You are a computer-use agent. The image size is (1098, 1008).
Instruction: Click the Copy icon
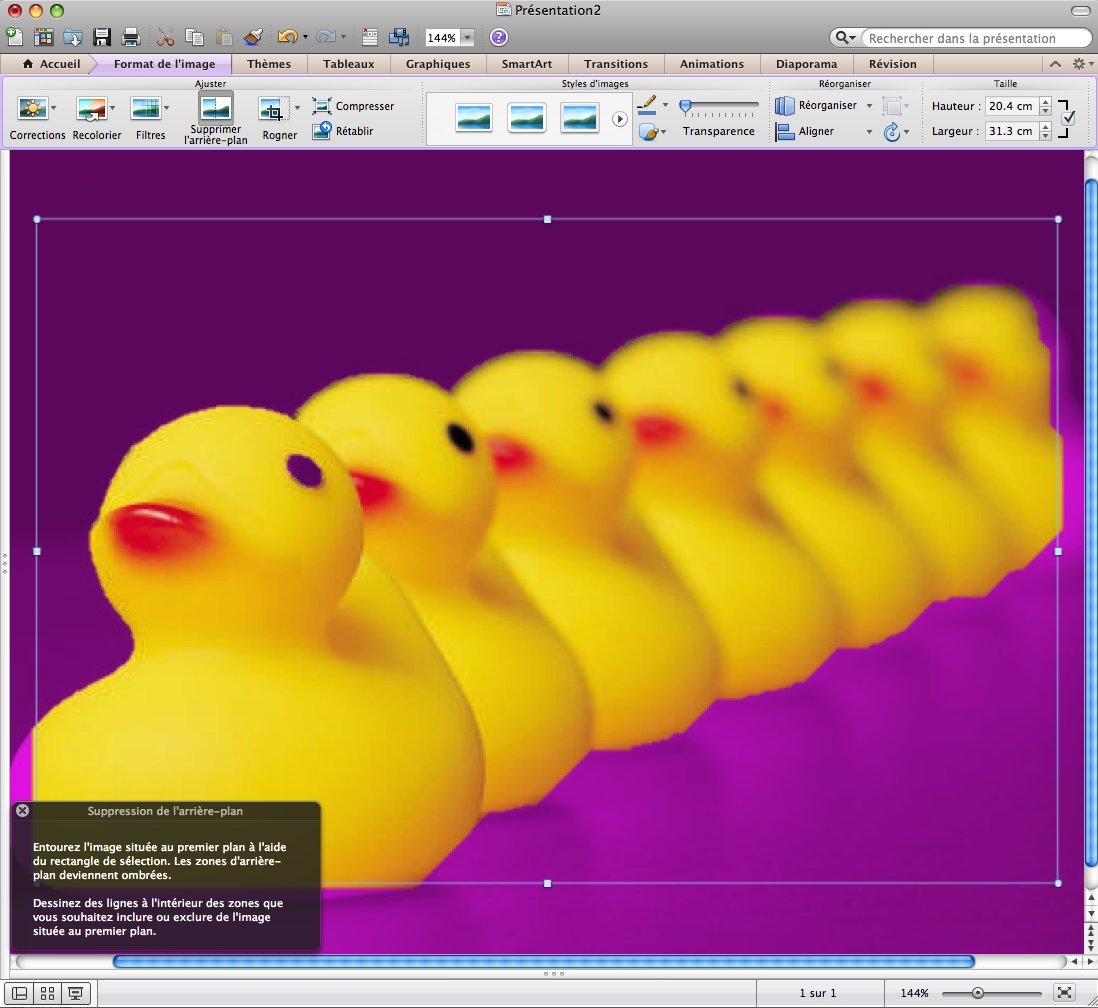194,36
